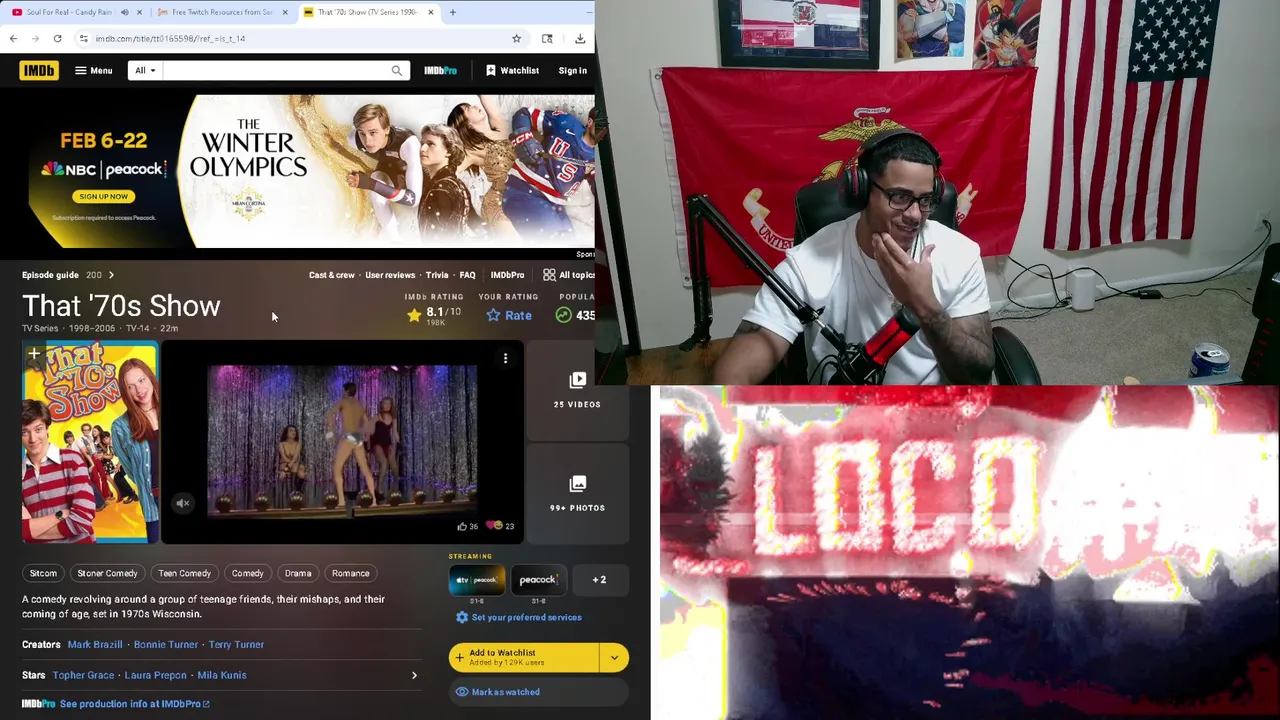Select the Sitcom genre chip
This screenshot has width=1280, height=720.
[43, 573]
